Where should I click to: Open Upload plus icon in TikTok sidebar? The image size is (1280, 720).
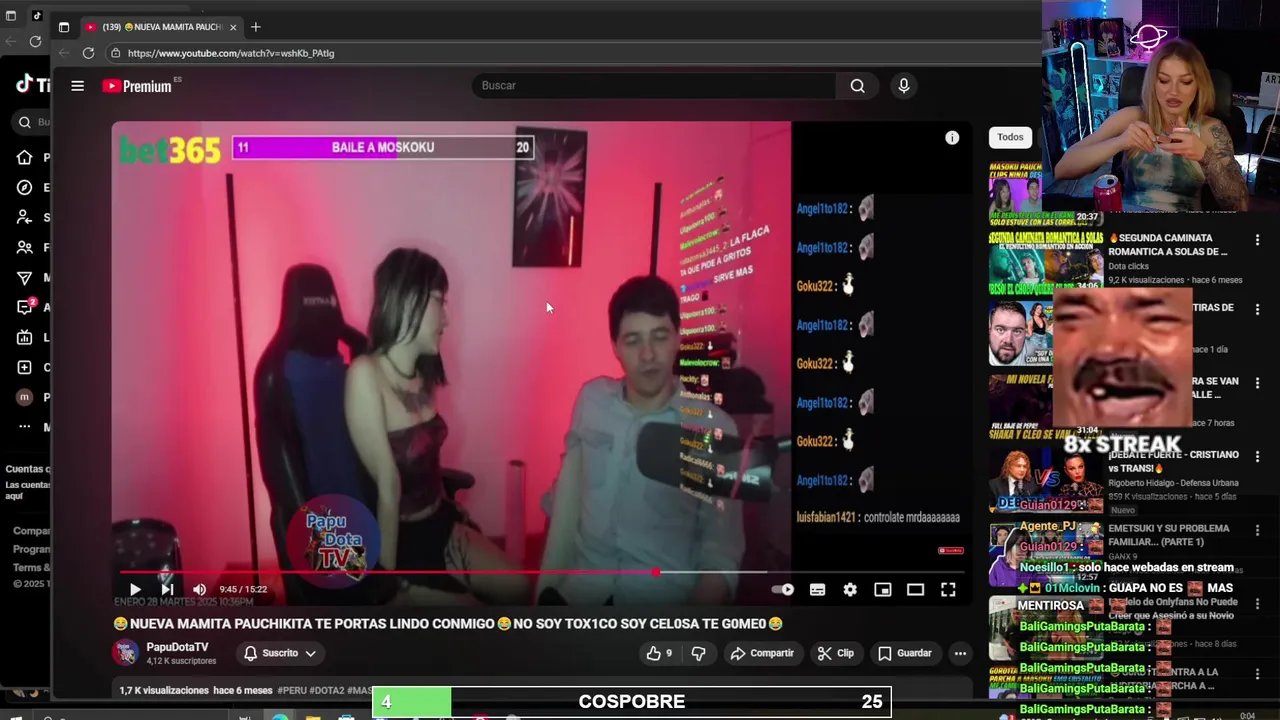[24, 367]
